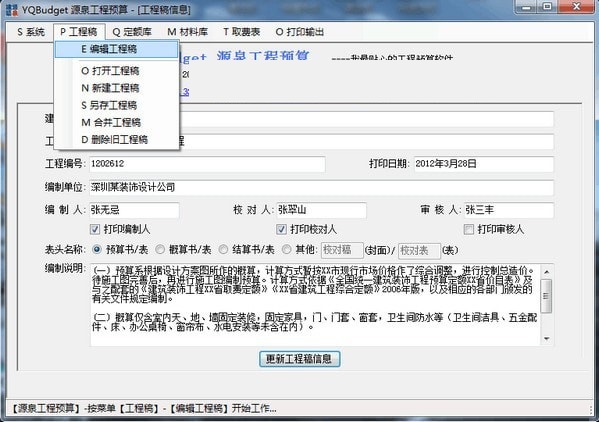This screenshot has height=422, width=599.
Task: Select the 结算书/表 radio button
Action: (x=223, y=250)
